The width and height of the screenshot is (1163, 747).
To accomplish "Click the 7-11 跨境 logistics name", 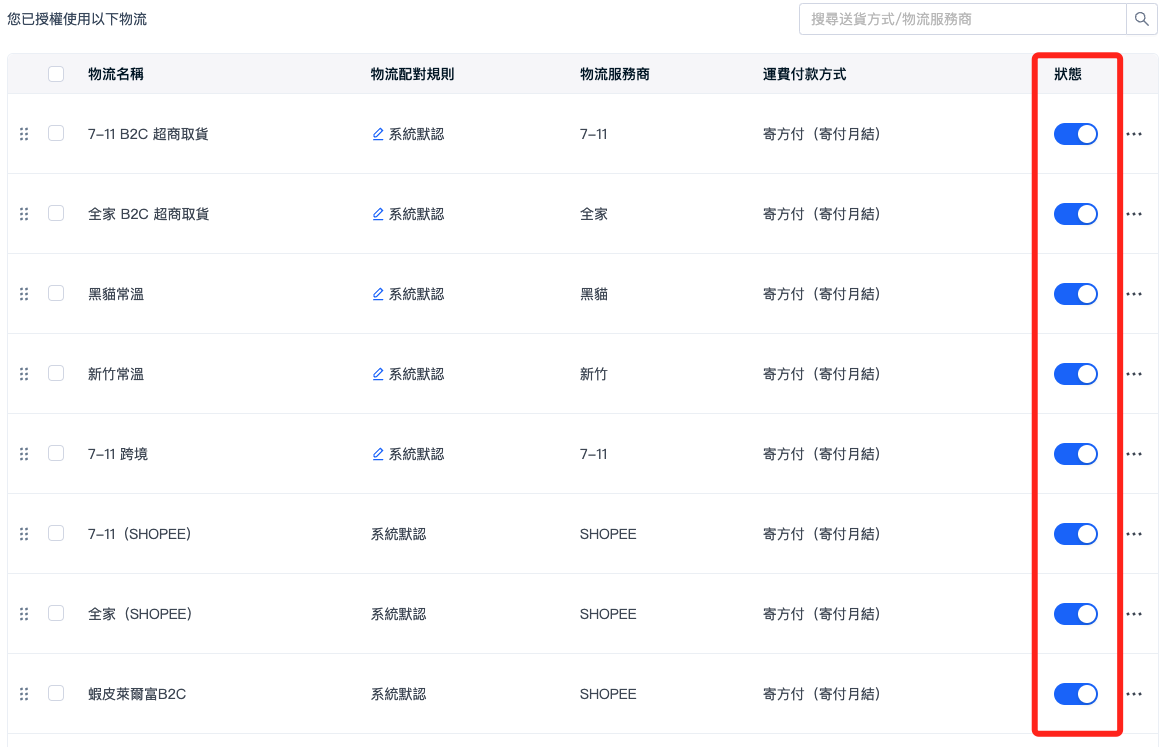I will (x=118, y=454).
